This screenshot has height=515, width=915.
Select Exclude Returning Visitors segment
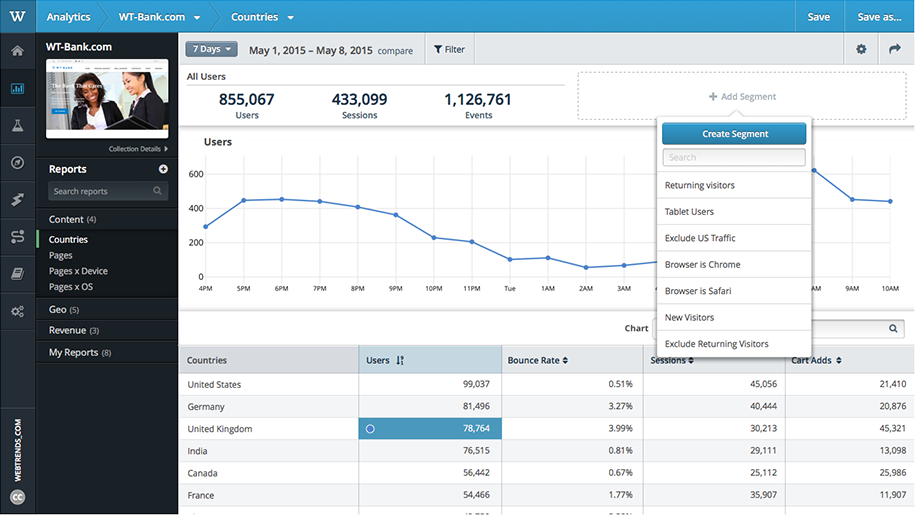click(734, 344)
